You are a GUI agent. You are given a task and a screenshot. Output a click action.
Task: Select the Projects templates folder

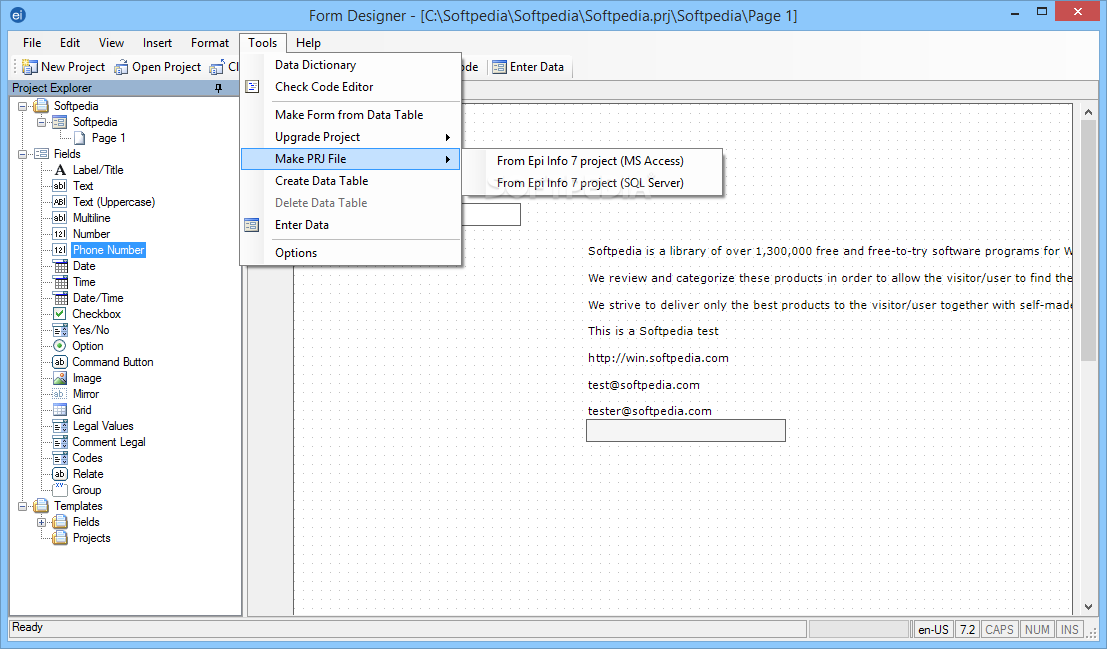[x=92, y=539]
